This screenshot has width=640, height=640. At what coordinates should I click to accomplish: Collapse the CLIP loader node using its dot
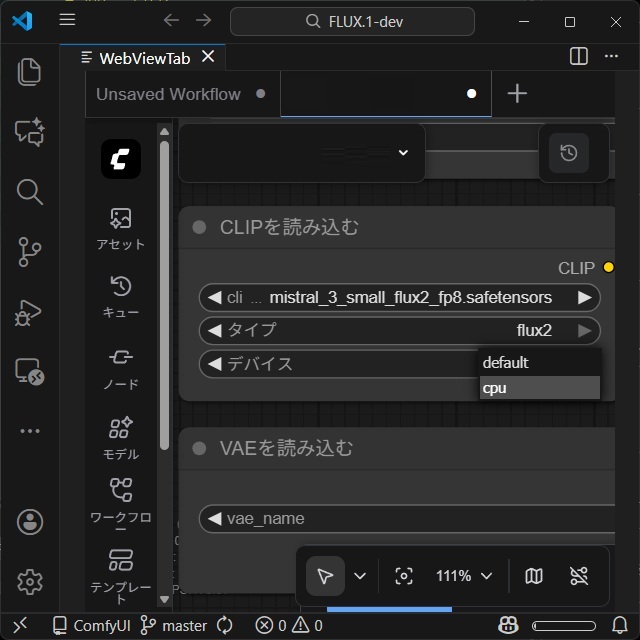[x=199, y=228]
